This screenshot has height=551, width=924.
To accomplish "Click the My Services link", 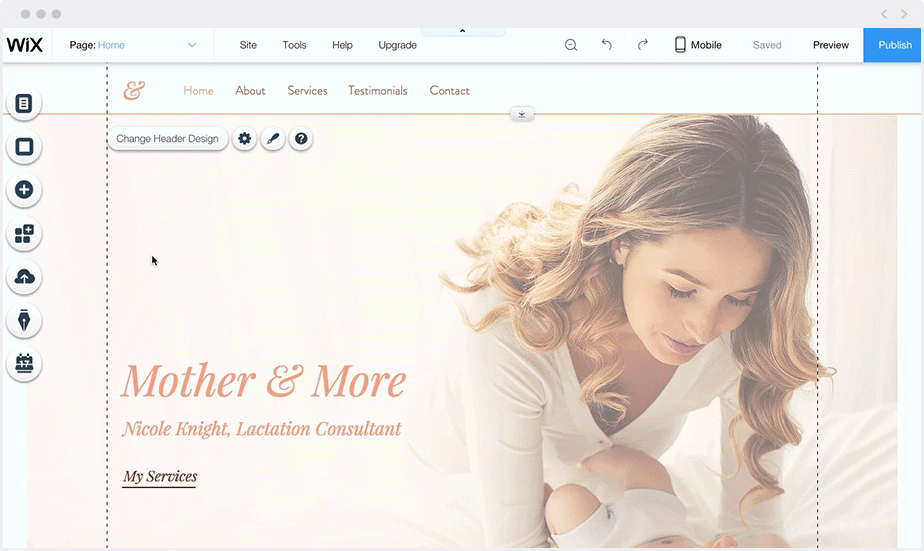I will coord(160,476).
